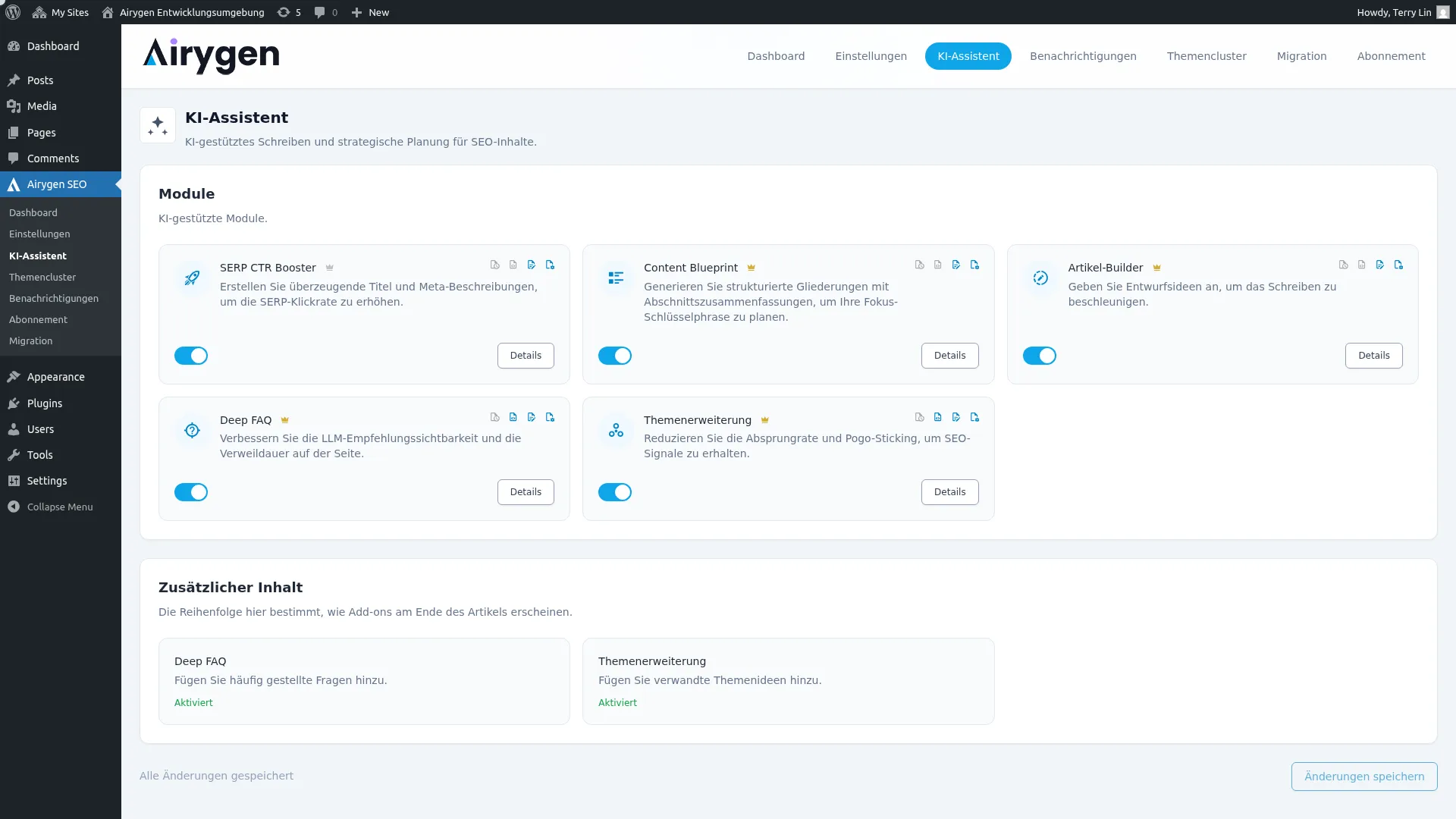Click the gold crown next to Content Blueprint
Screen dimensions: 1456x819
point(751,268)
